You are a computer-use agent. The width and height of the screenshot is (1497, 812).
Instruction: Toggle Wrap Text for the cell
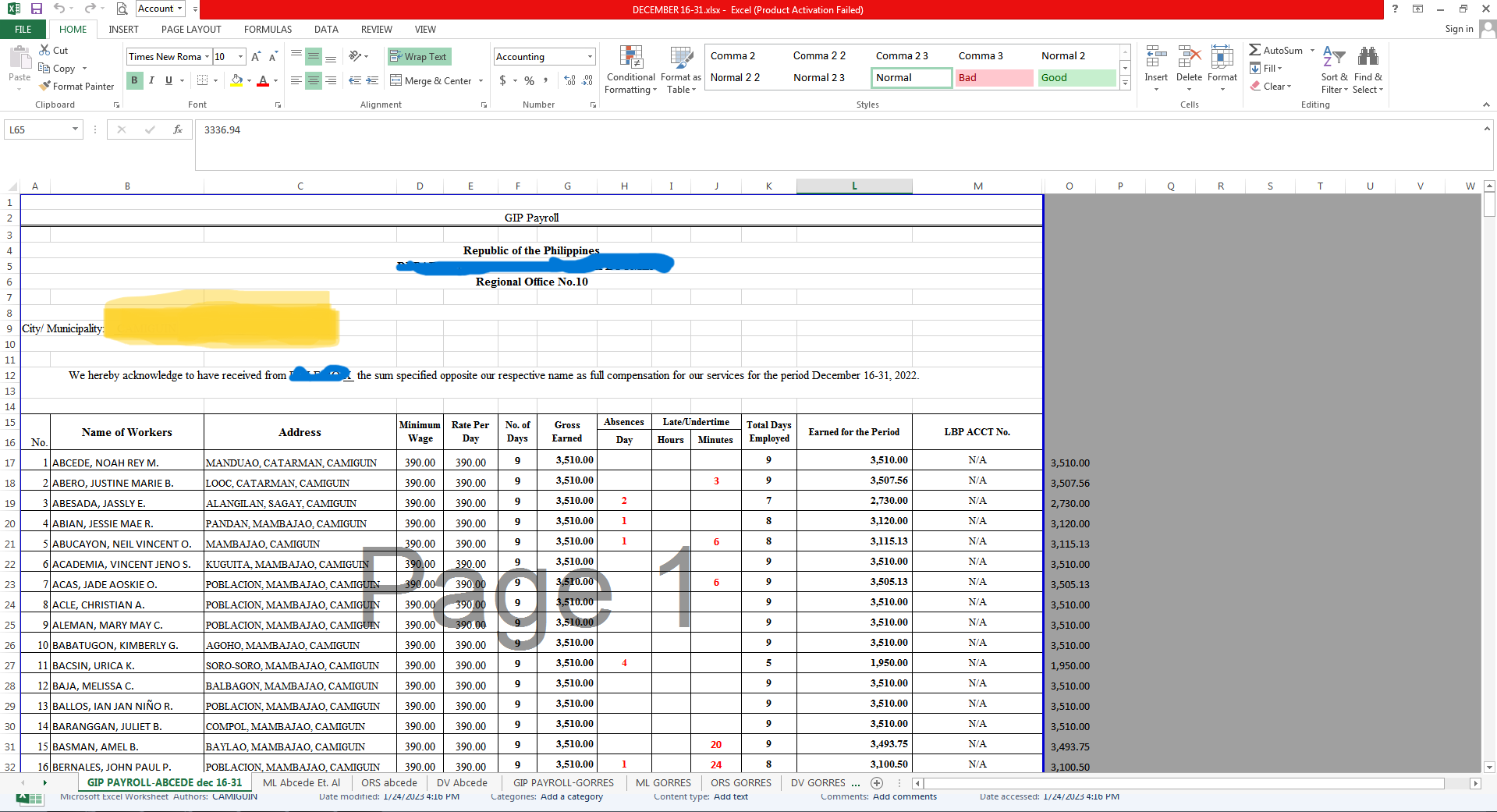point(419,56)
